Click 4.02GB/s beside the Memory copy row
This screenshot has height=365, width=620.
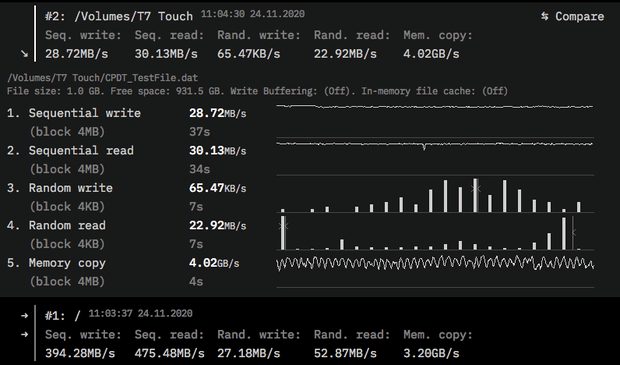tap(214, 263)
